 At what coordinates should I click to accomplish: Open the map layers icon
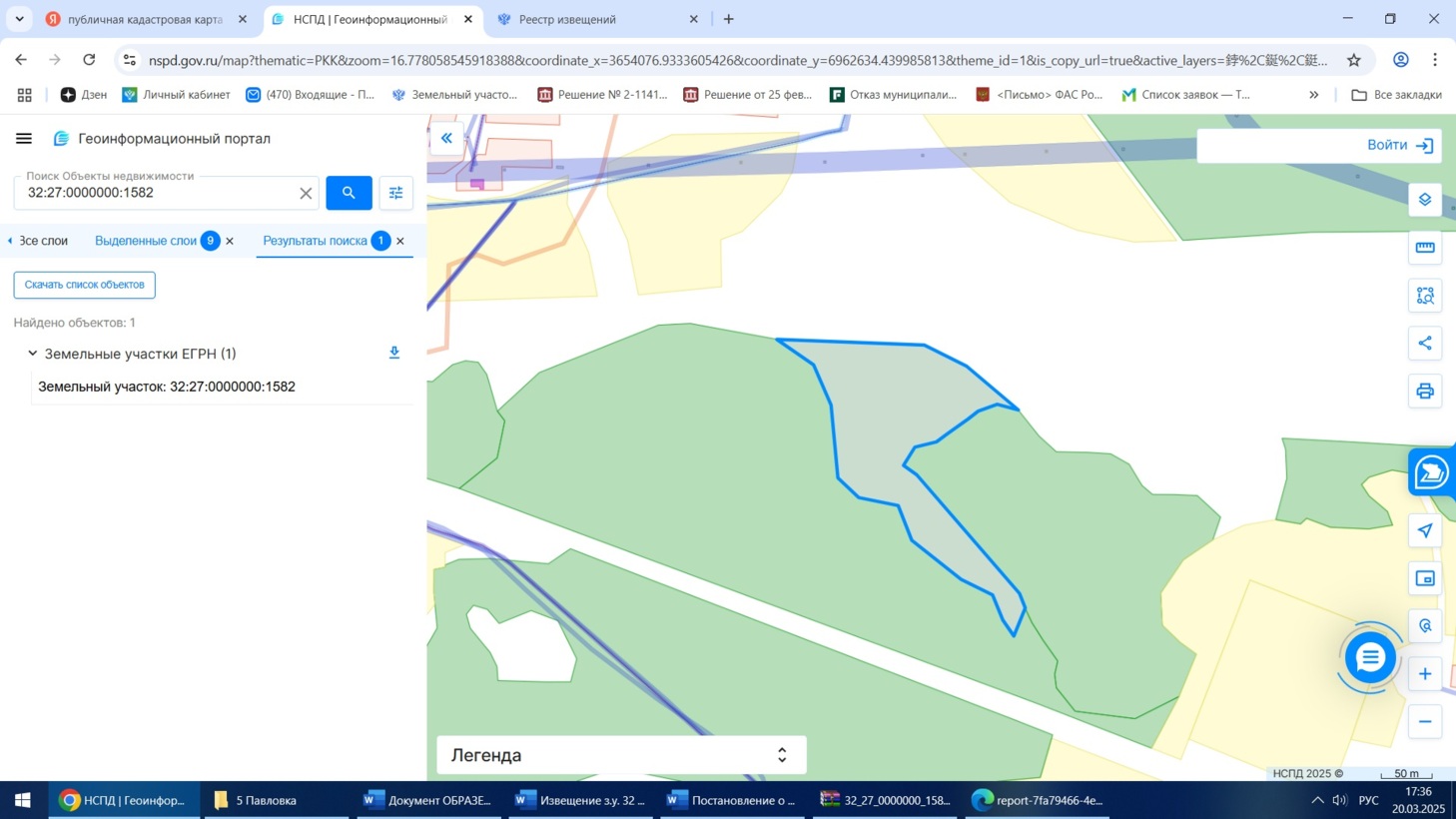click(1425, 200)
